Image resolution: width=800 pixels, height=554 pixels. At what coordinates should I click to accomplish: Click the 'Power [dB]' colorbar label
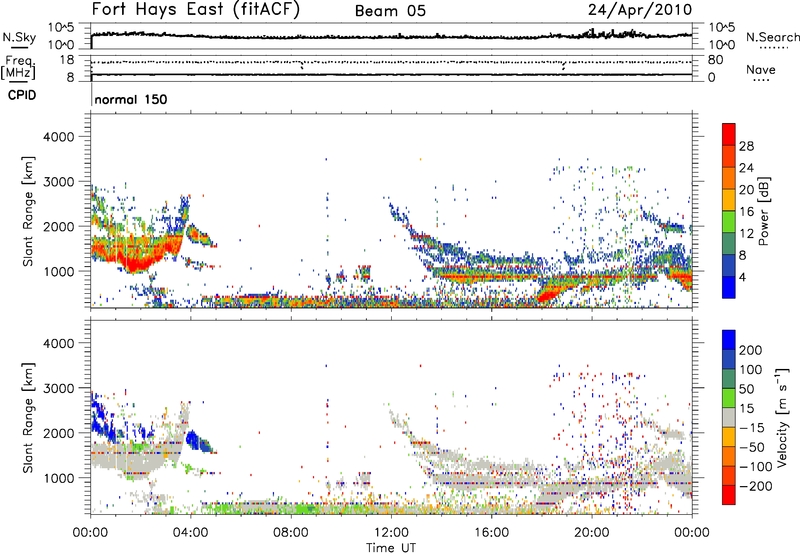point(764,211)
